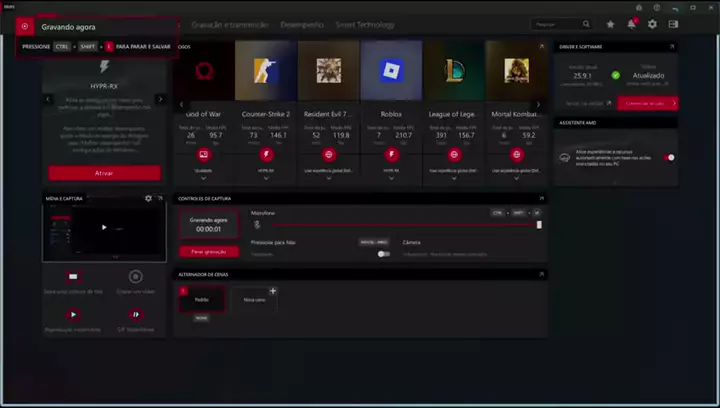
Task: Click the favorites star icon
Action: (x=611, y=24)
